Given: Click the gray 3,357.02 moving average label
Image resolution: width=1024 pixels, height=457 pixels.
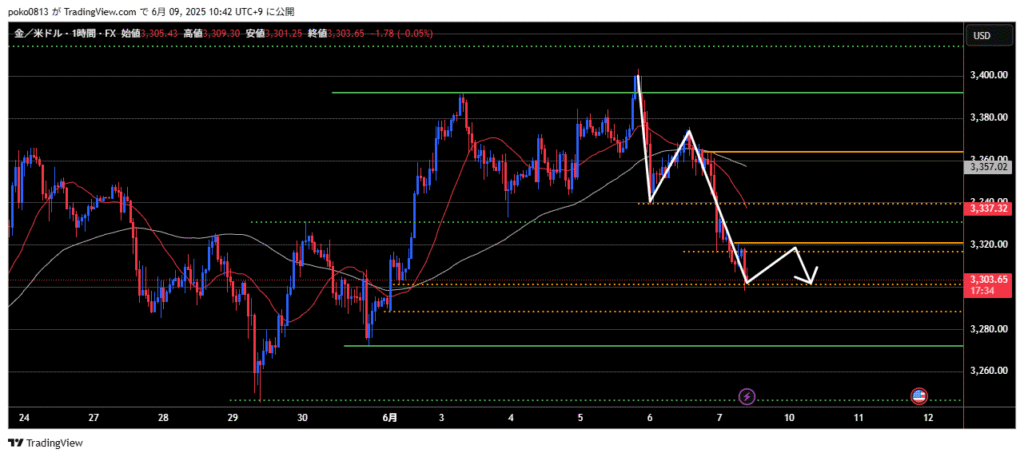Looking at the screenshot, I should click(986, 168).
